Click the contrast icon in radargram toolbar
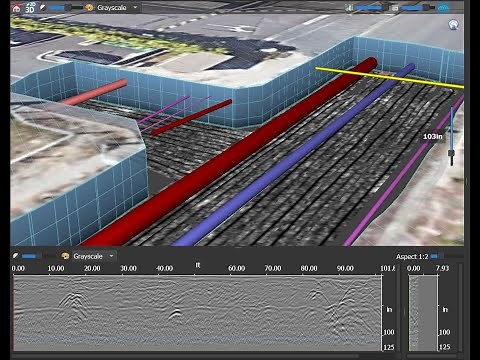This screenshot has width=480, height=360. point(15,256)
